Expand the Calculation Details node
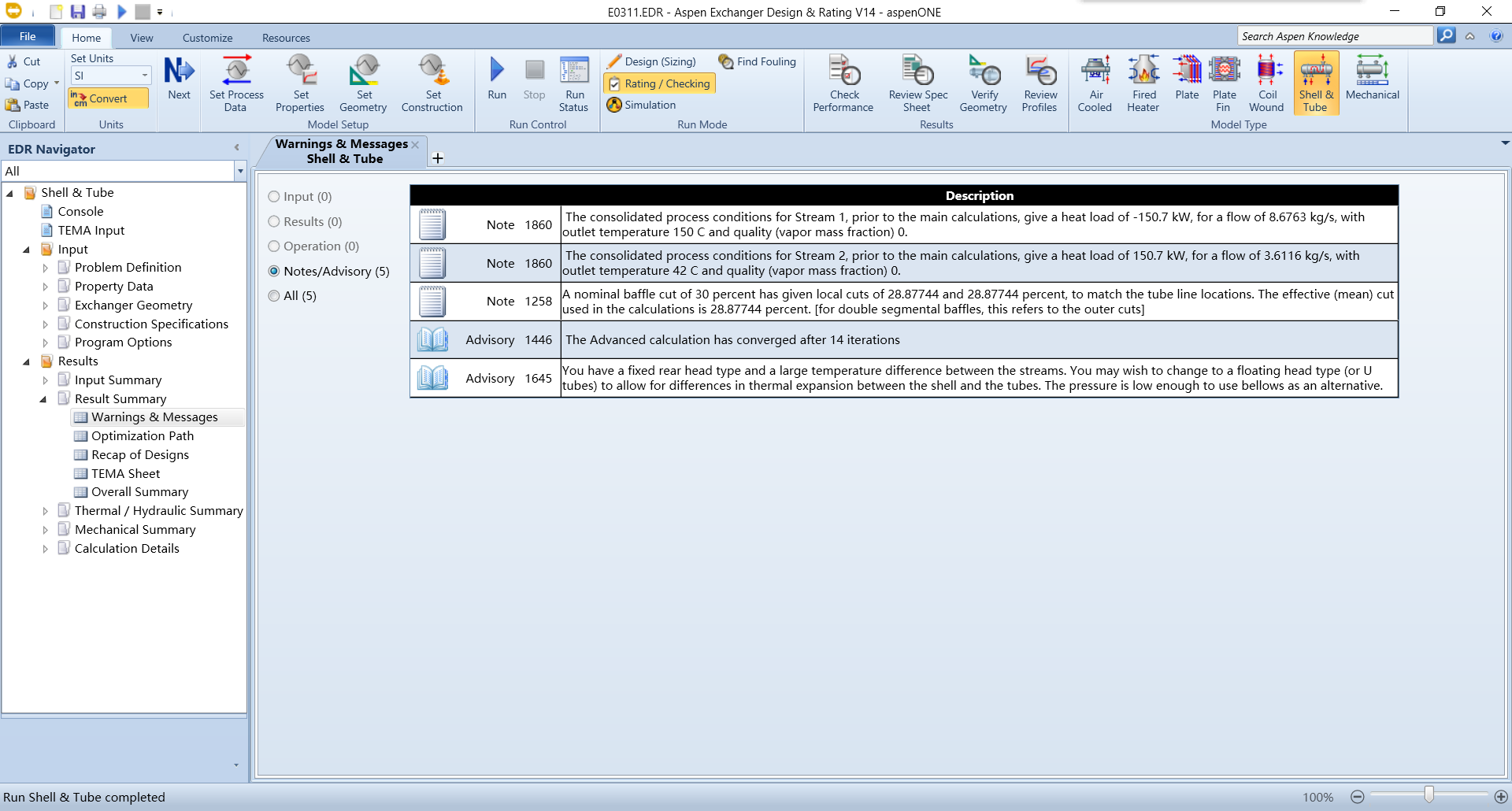Image resolution: width=1512 pixels, height=811 pixels. pyautogui.click(x=46, y=549)
